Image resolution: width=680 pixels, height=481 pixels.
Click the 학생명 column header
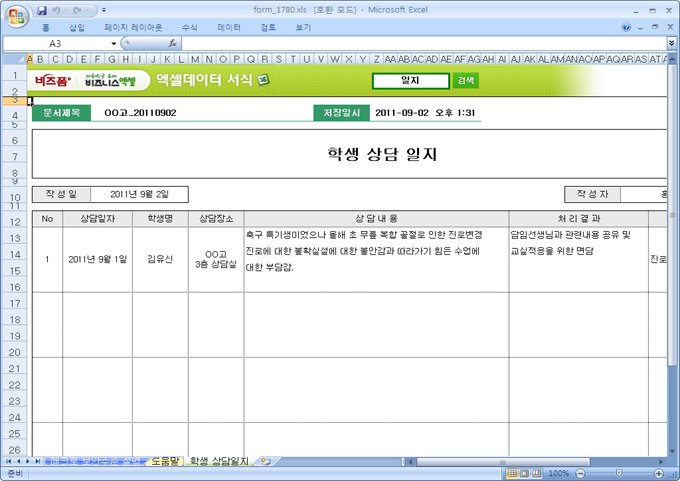tap(160, 219)
